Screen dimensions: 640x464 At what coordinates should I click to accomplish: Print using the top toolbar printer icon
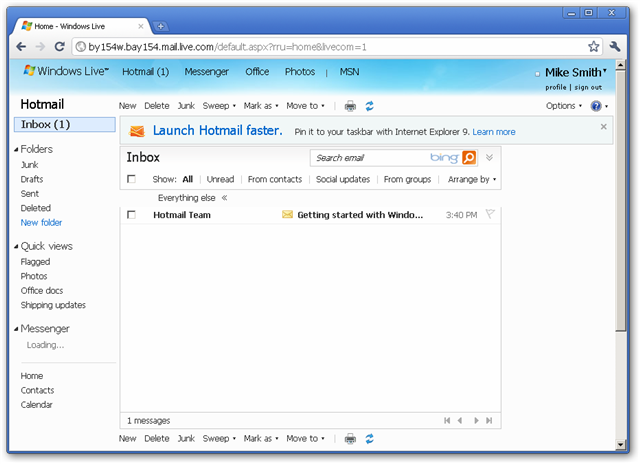coord(350,106)
